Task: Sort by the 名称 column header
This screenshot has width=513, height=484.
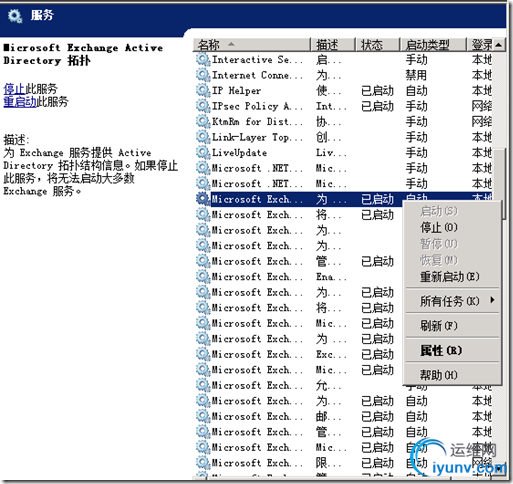Action: (x=252, y=44)
